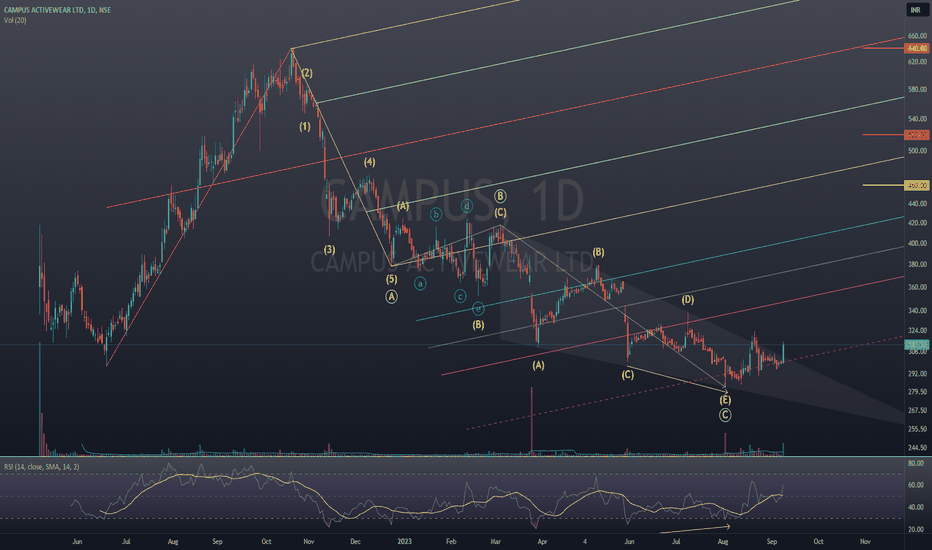Open the INR currency selector
The image size is (932, 550).
coord(916,10)
